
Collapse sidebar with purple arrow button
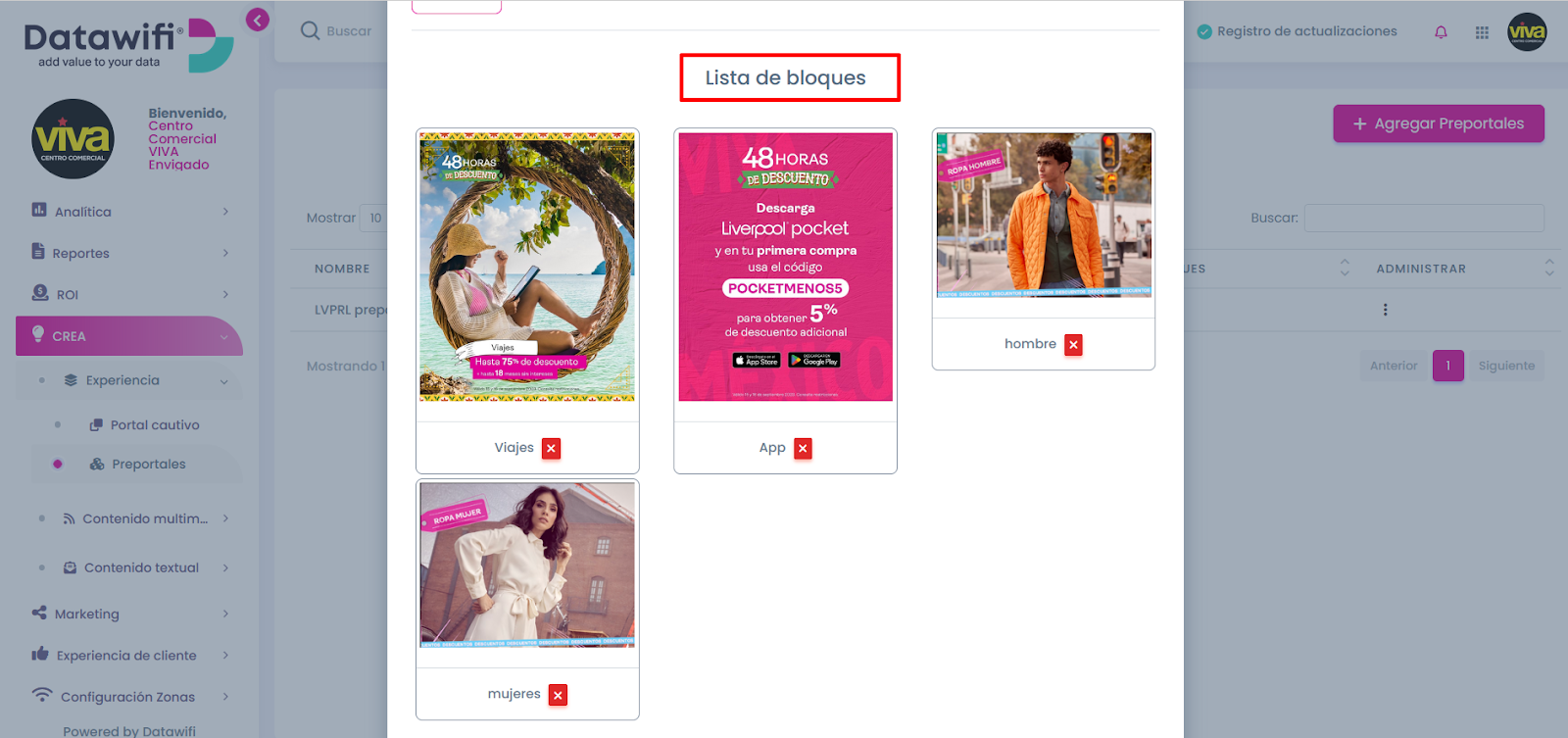pos(258,20)
